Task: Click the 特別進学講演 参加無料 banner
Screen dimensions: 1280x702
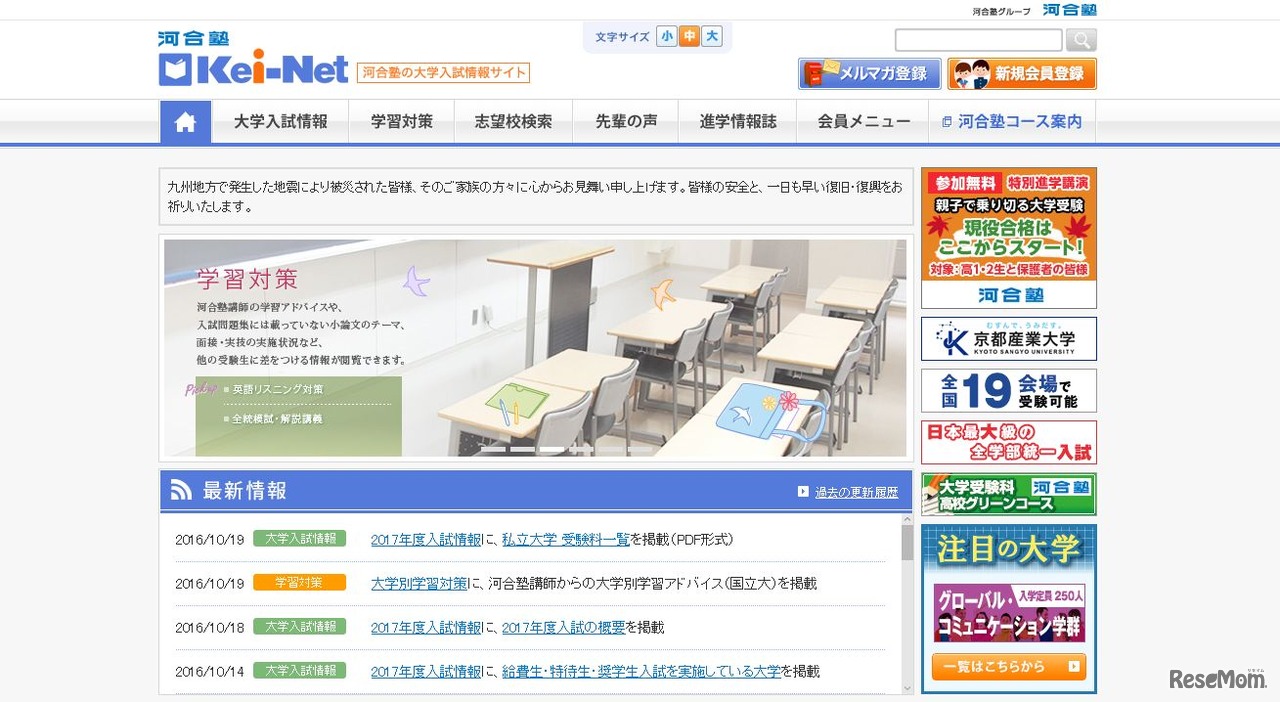Action: coord(1008,238)
